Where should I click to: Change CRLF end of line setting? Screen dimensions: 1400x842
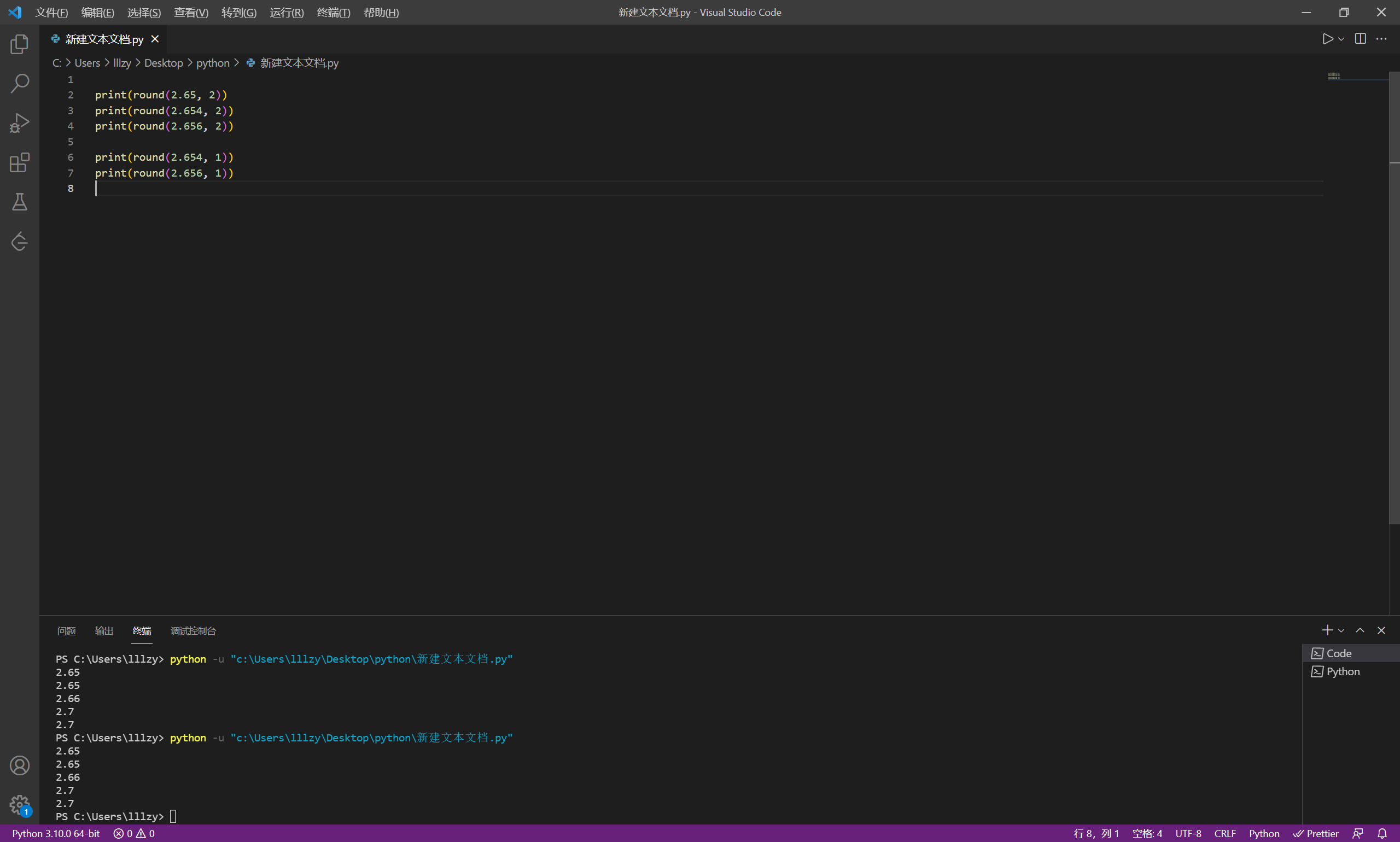(1224, 833)
